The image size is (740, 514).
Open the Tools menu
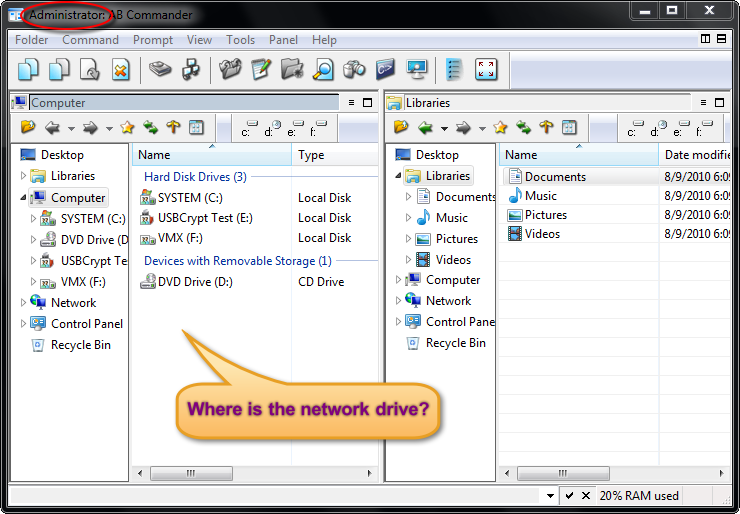tap(240, 40)
